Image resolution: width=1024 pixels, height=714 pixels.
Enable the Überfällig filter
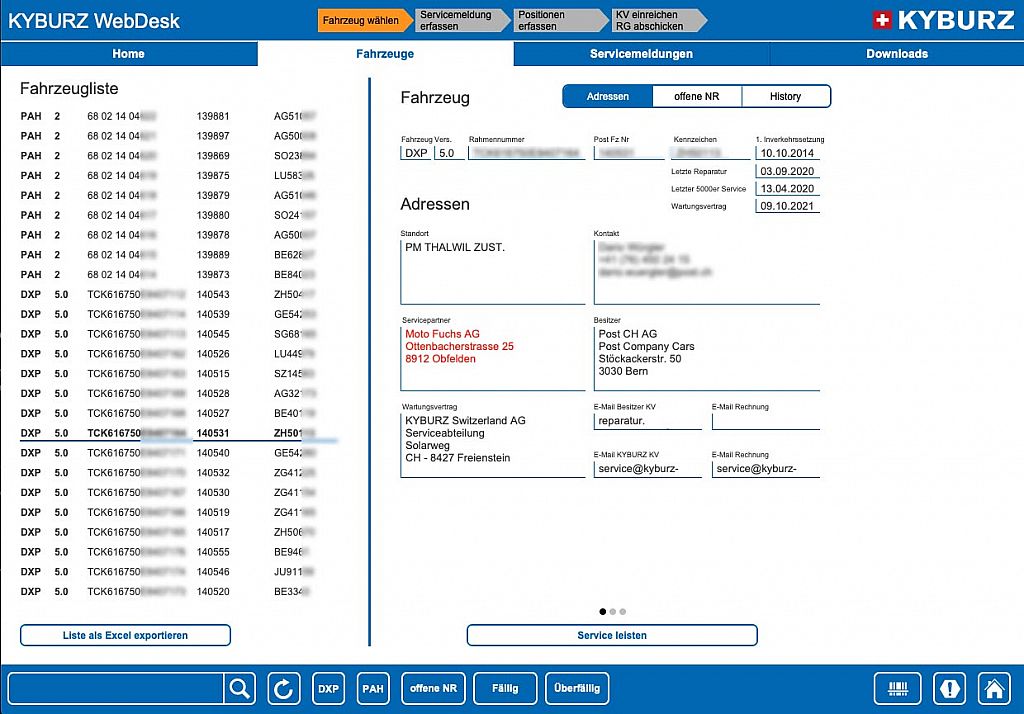click(x=577, y=688)
